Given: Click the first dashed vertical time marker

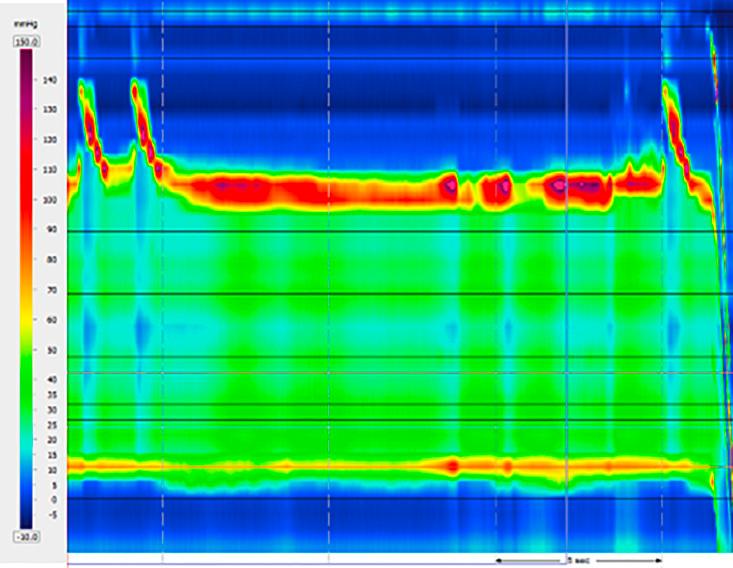Looking at the screenshot, I should tap(162, 300).
